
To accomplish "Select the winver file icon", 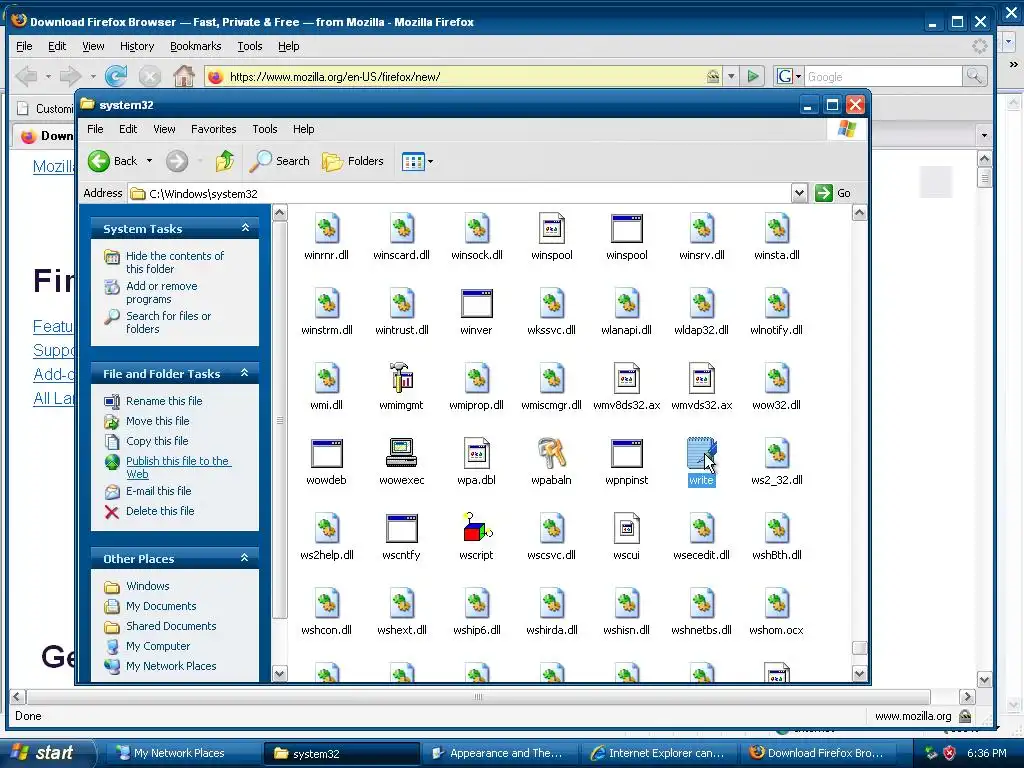I will point(476,304).
